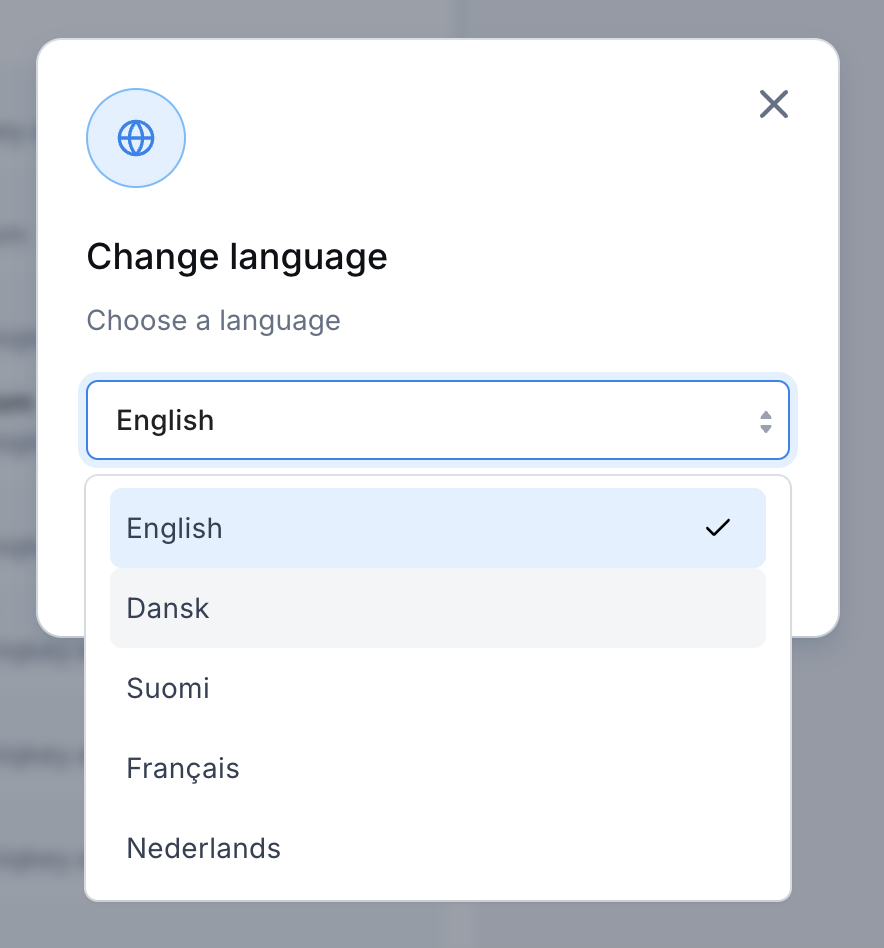Select Dansk from the language list
The width and height of the screenshot is (884, 948).
click(438, 608)
